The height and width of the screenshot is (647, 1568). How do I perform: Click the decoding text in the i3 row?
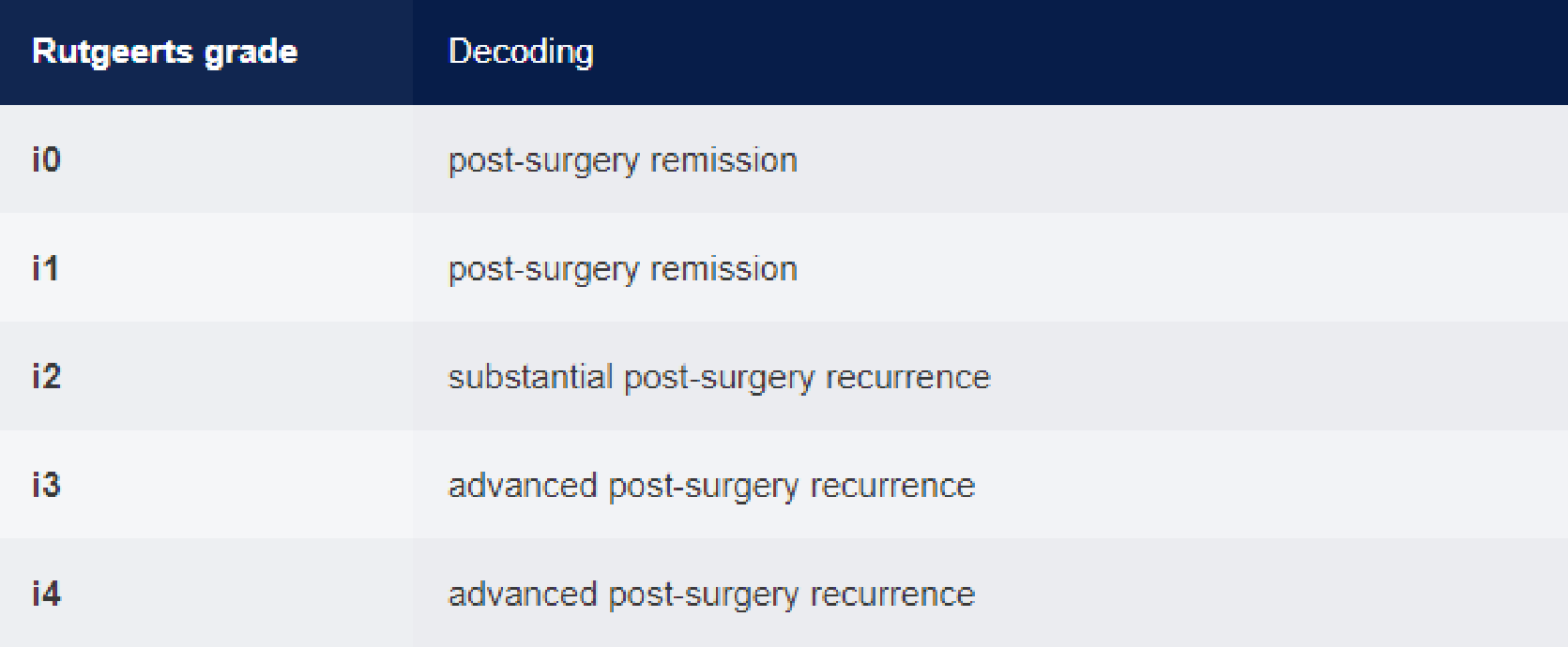pyautogui.click(x=711, y=486)
